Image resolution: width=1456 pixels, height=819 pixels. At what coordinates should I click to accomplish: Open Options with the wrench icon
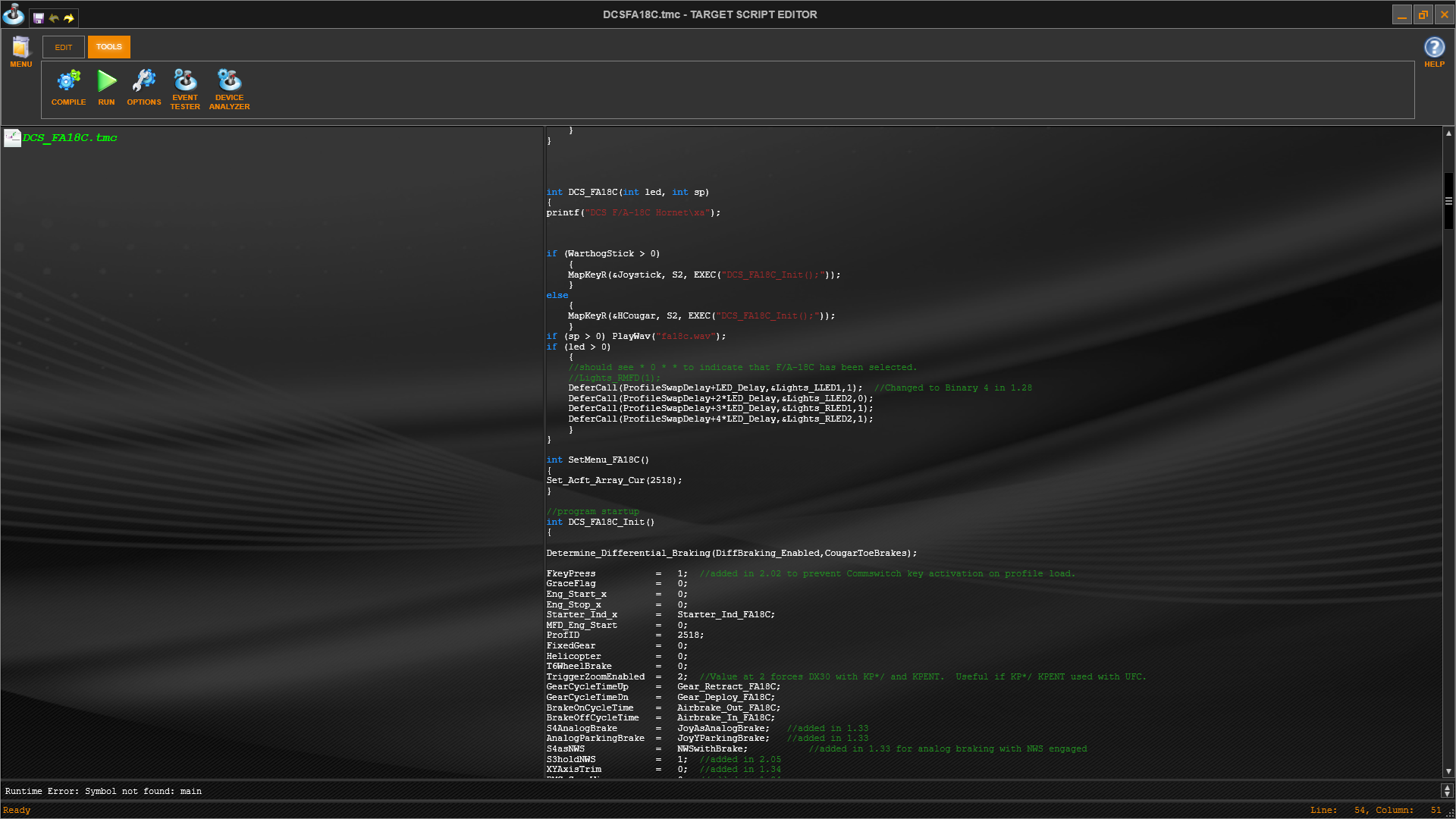[144, 88]
